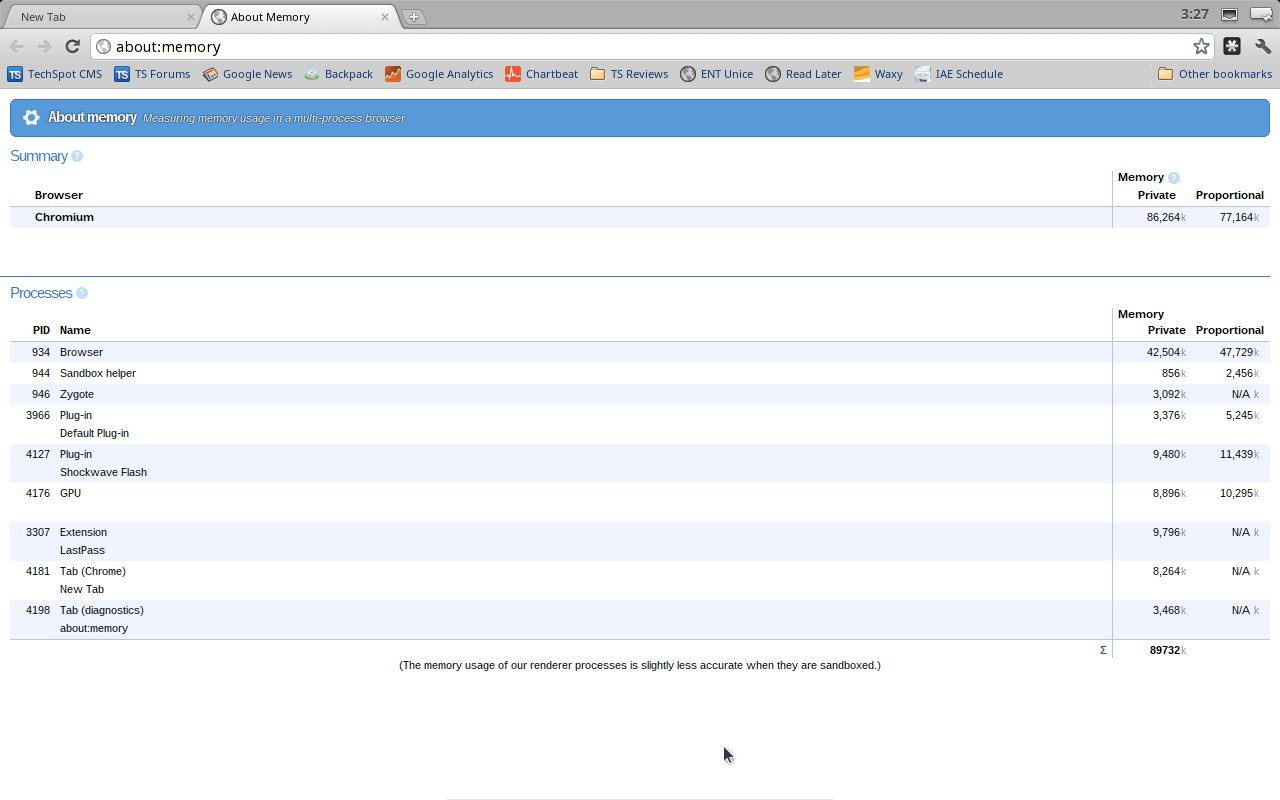Open Waxy bookmark
This screenshot has width=1280, height=800.
(878, 74)
